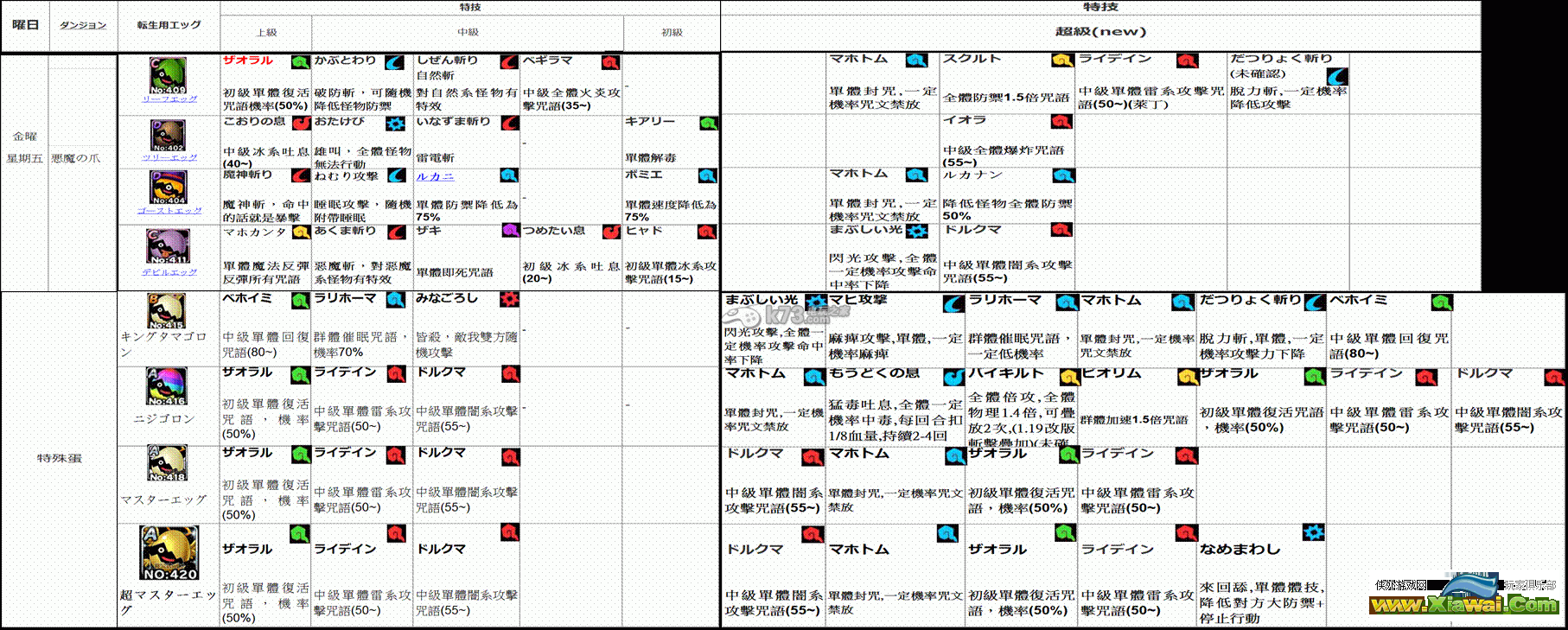1568x630 pixels.
Task: Click the 悪魔の爪 dungeon cell
Action: tap(76, 158)
